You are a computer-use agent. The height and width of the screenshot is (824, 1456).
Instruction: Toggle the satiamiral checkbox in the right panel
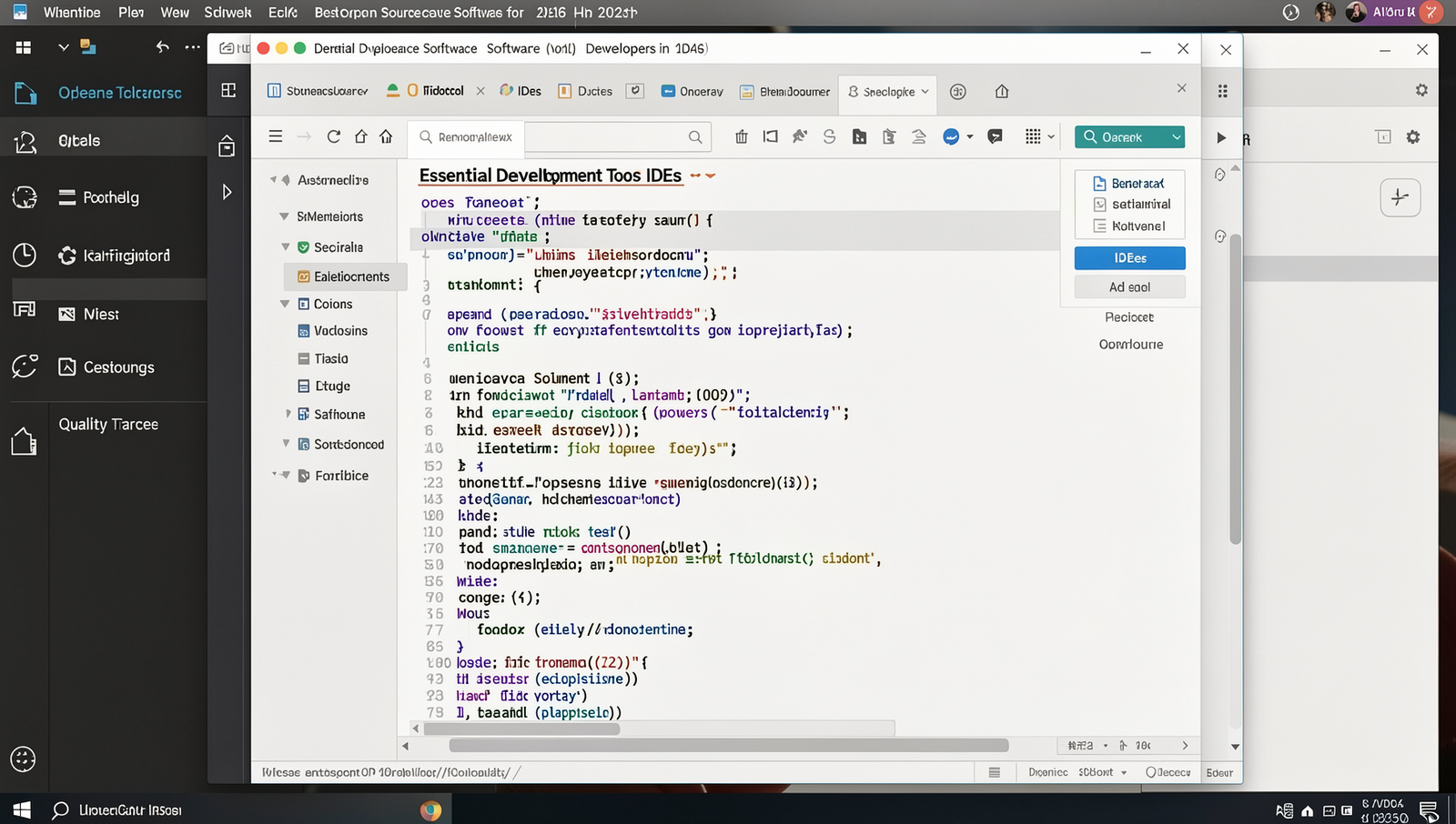coord(1099,205)
